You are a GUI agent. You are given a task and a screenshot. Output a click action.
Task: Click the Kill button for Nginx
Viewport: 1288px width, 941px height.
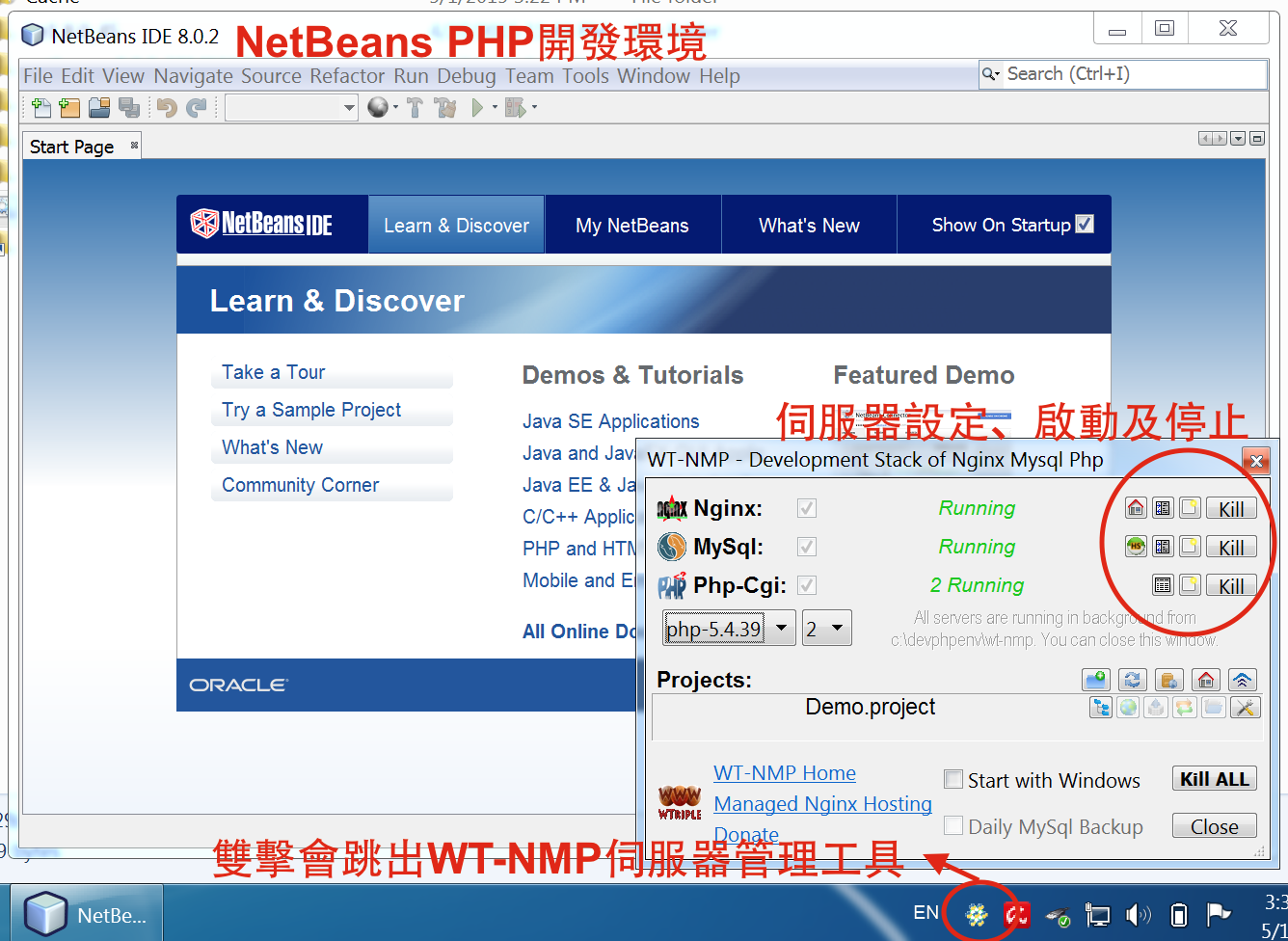pos(1231,508)
